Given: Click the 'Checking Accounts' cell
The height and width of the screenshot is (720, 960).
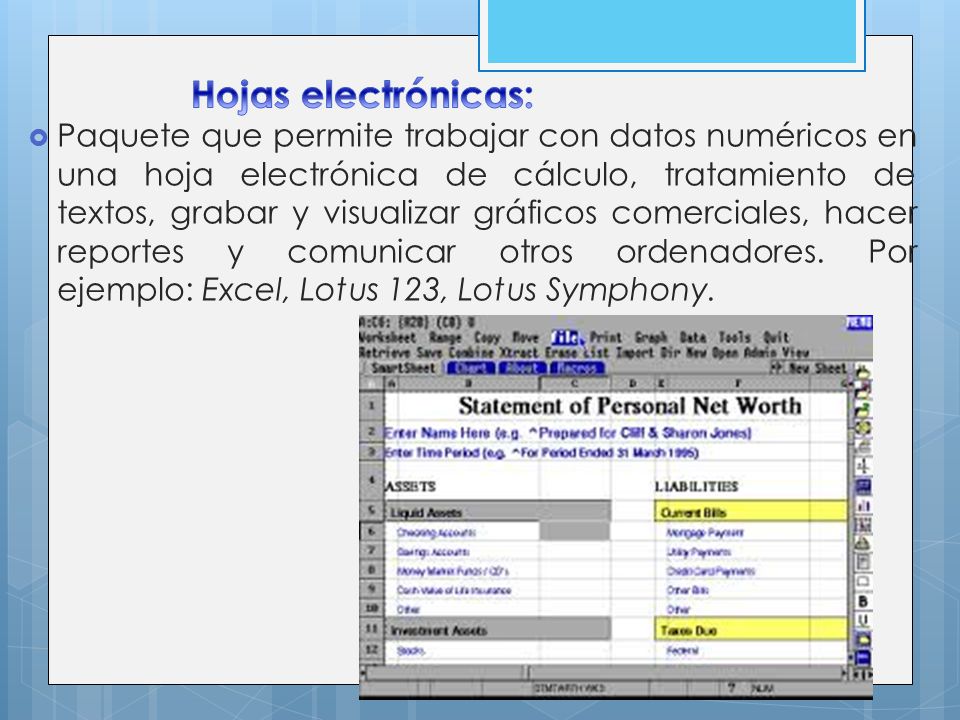Looking at the screenshot, I should pyautogui.click(x=436, y=533).
